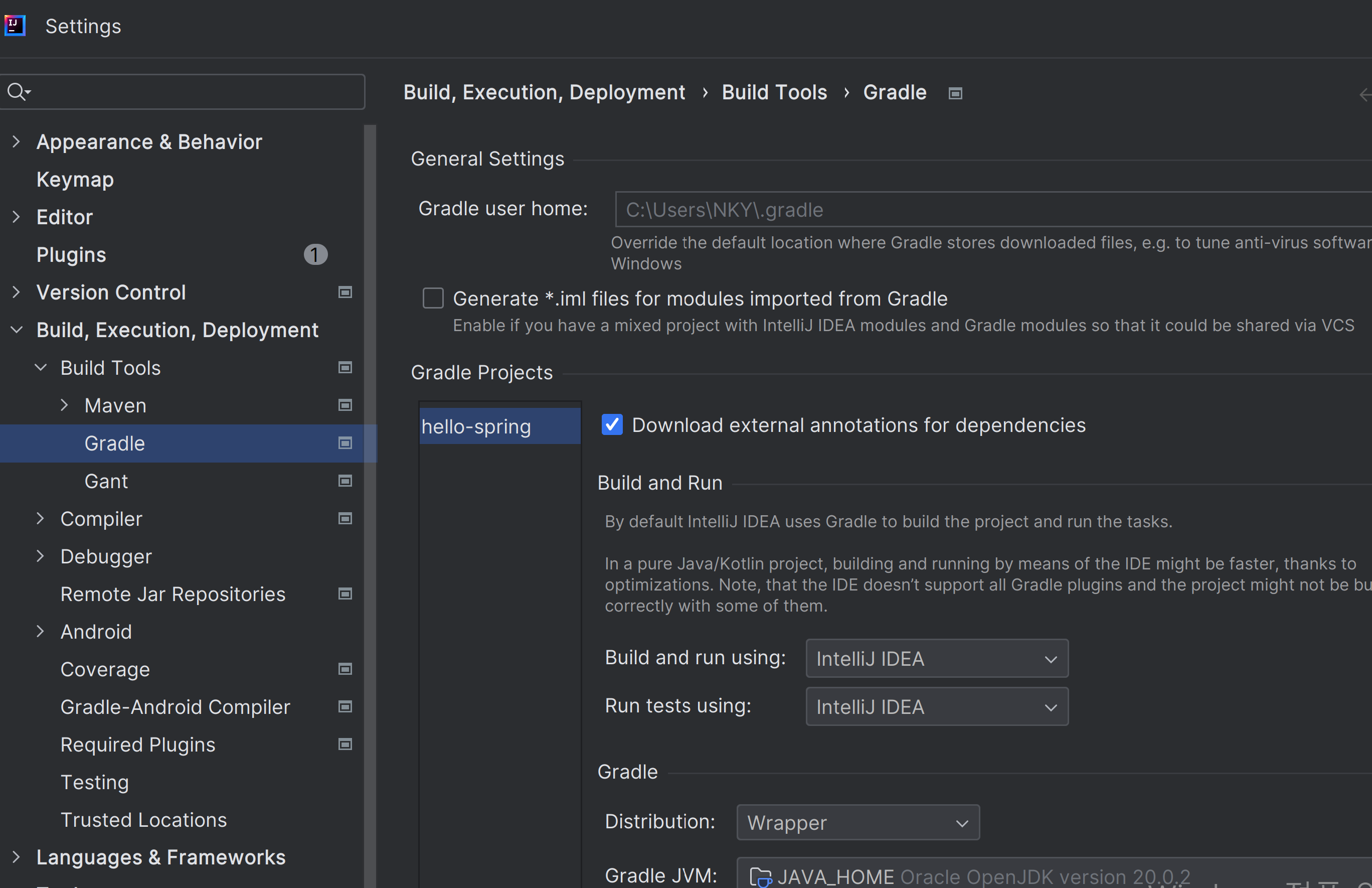Click project icon next to Required Plugins
The height and width of the screenshot is (888, 1372).
(345, 745)
